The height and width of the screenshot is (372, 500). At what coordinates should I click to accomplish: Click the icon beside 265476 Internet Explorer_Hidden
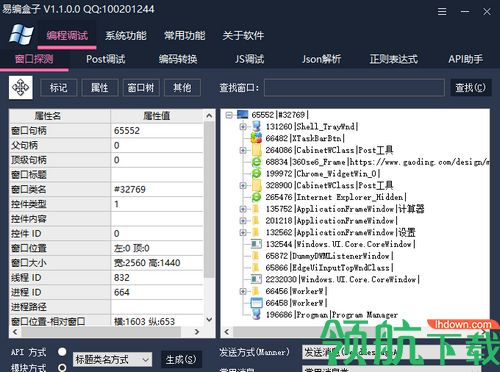click(256, 197)
